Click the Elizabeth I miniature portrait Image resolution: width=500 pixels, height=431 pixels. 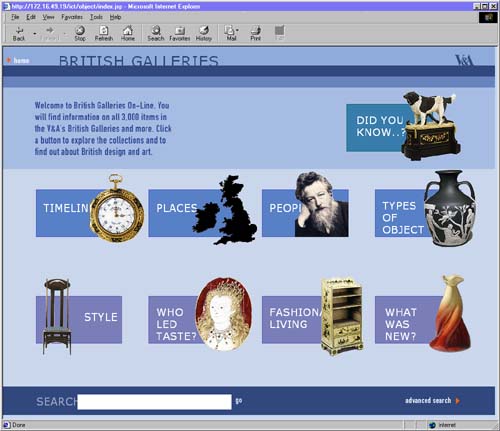click(224, 314)
